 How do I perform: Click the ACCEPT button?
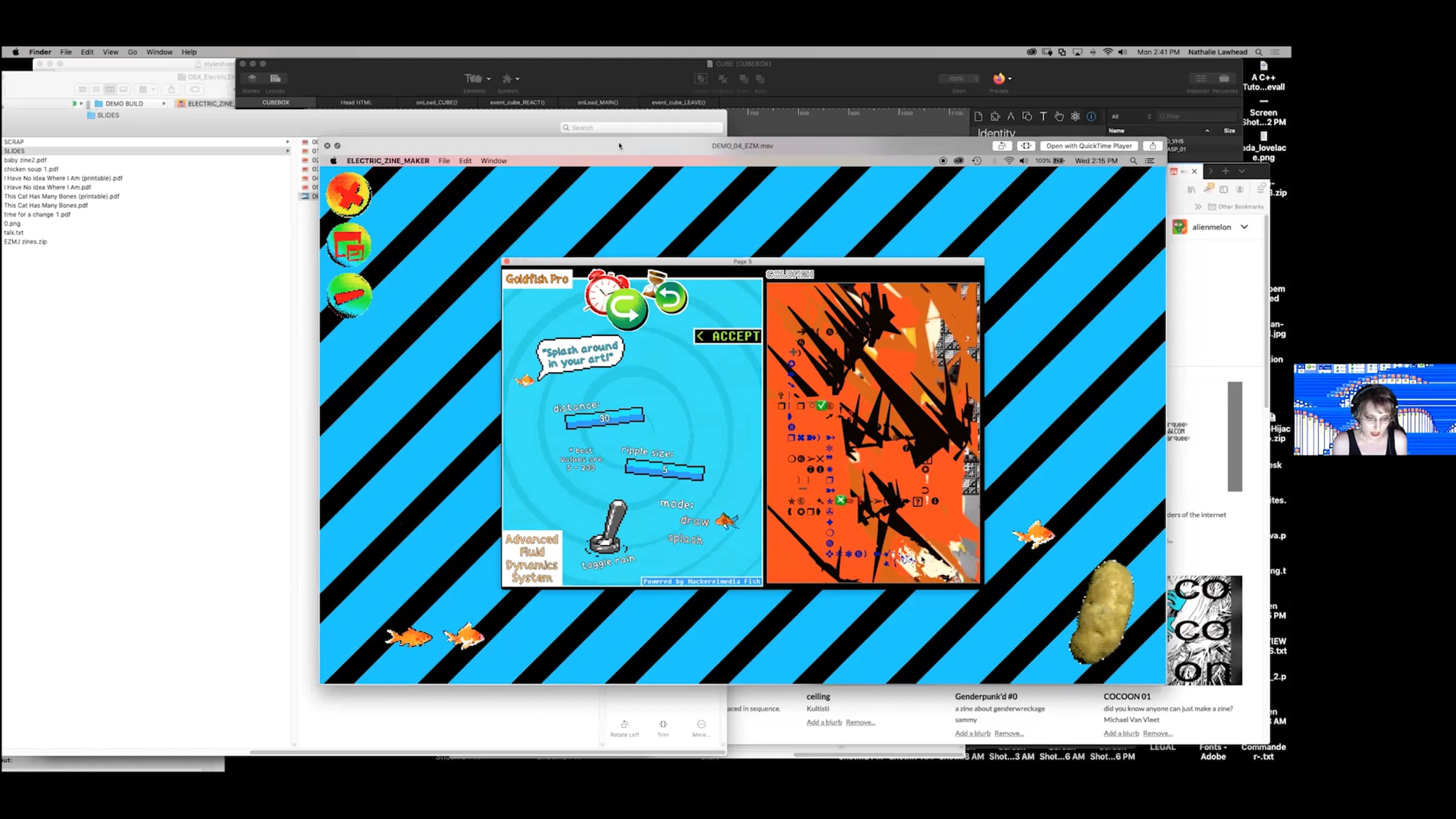[728, 336]
